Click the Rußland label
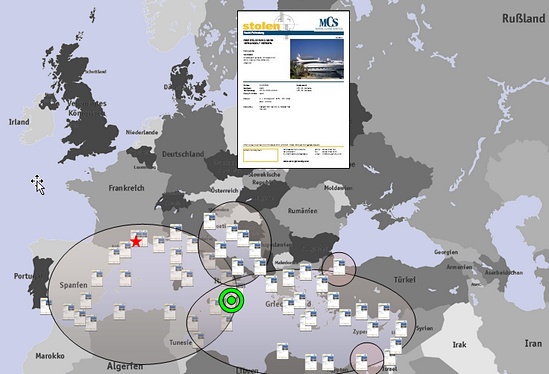Screen dimensions: 549x374 [524, 18]
